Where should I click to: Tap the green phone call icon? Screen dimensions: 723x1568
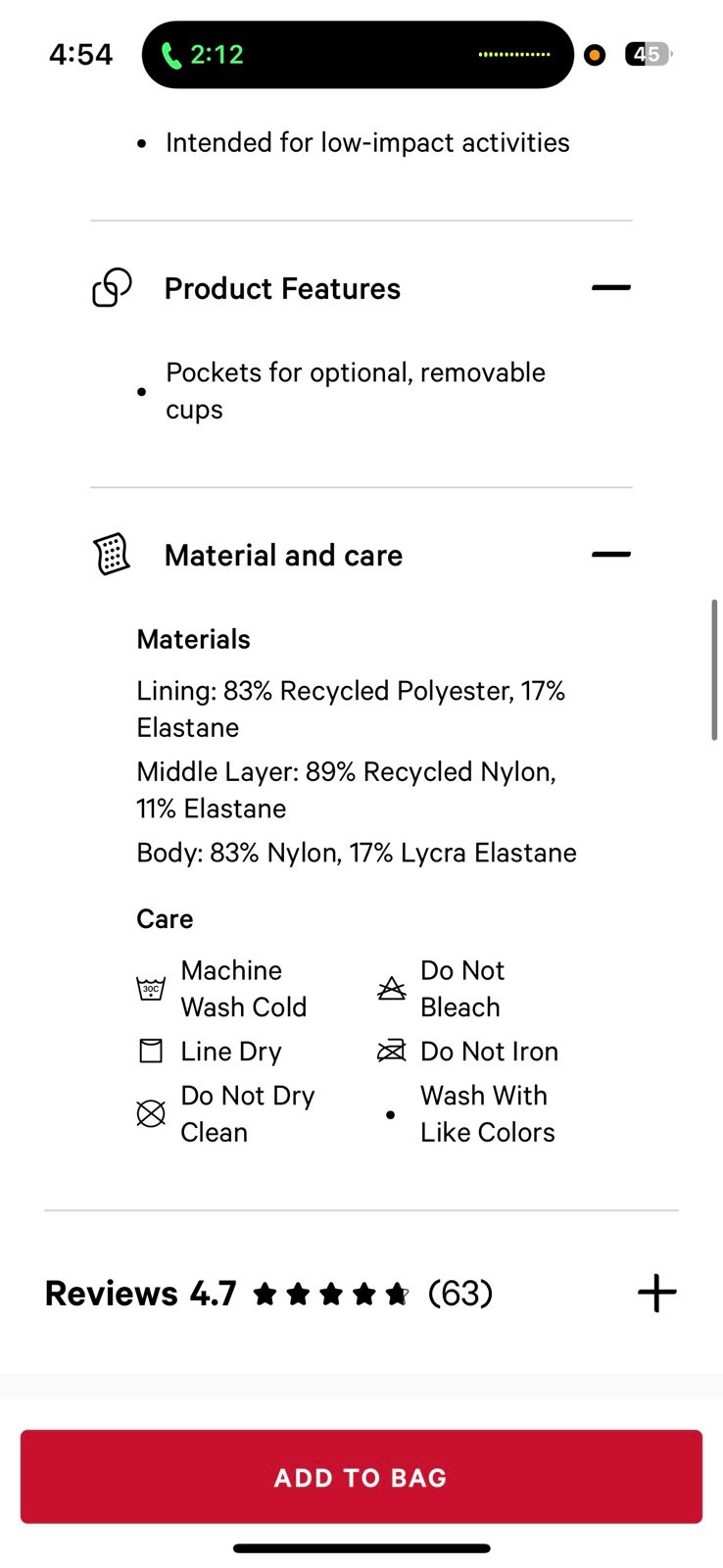pos(171,55)
